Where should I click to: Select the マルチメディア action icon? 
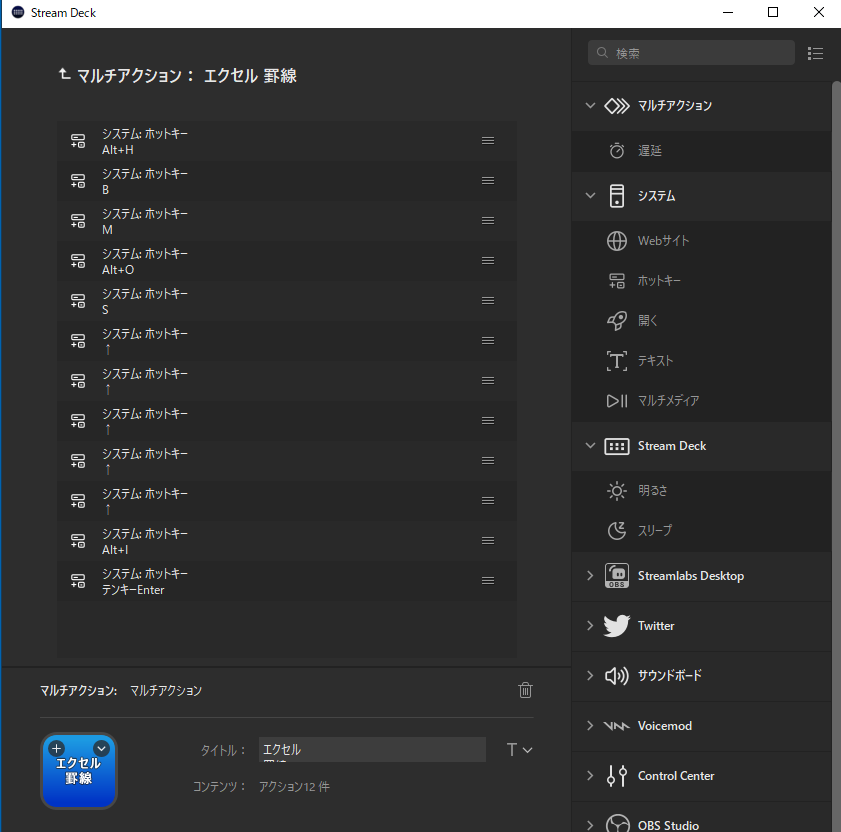tap(617, 400)
